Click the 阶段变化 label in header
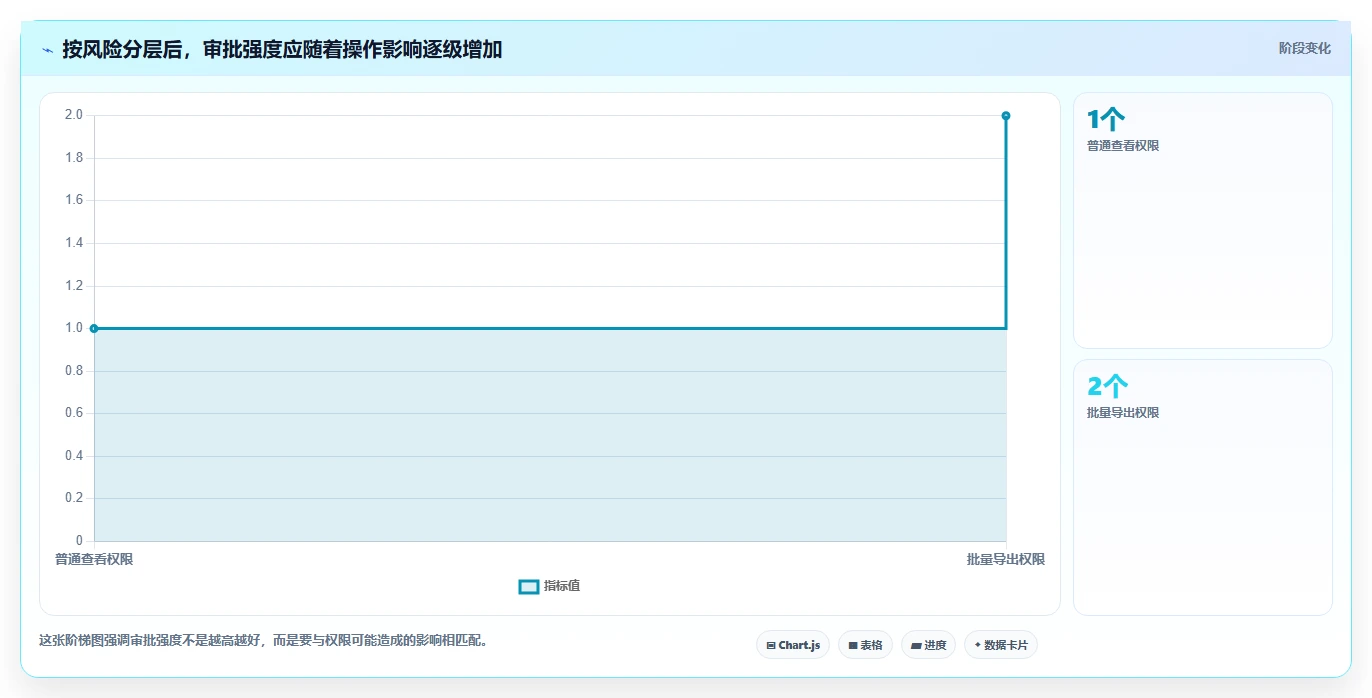This screenshot has width=1372, height=698. click(1304, 48)
